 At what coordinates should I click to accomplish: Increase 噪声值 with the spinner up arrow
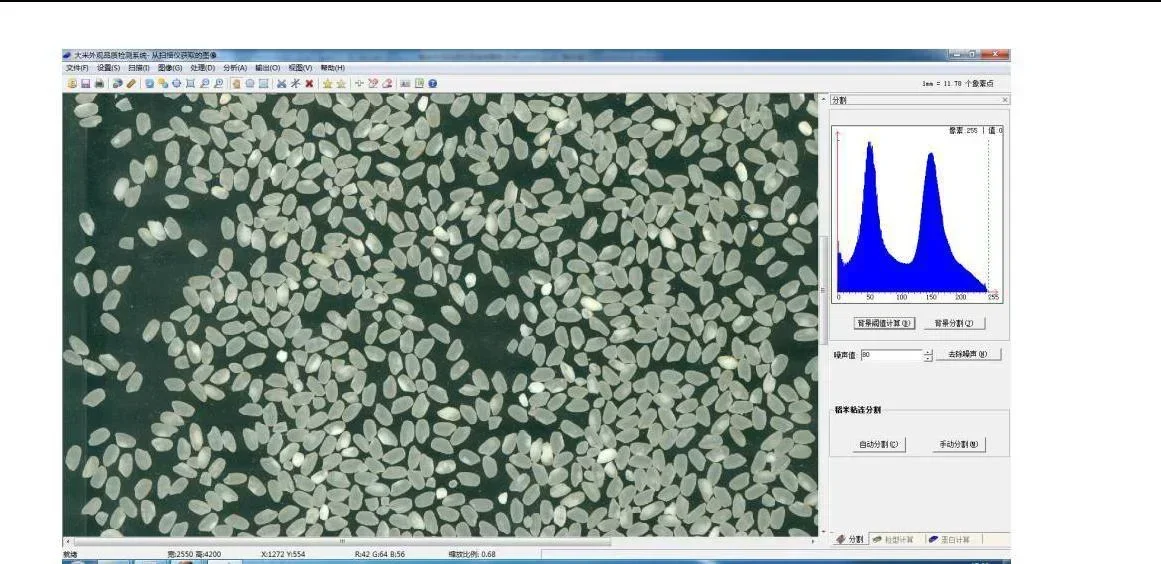click(x=928, y=351)
